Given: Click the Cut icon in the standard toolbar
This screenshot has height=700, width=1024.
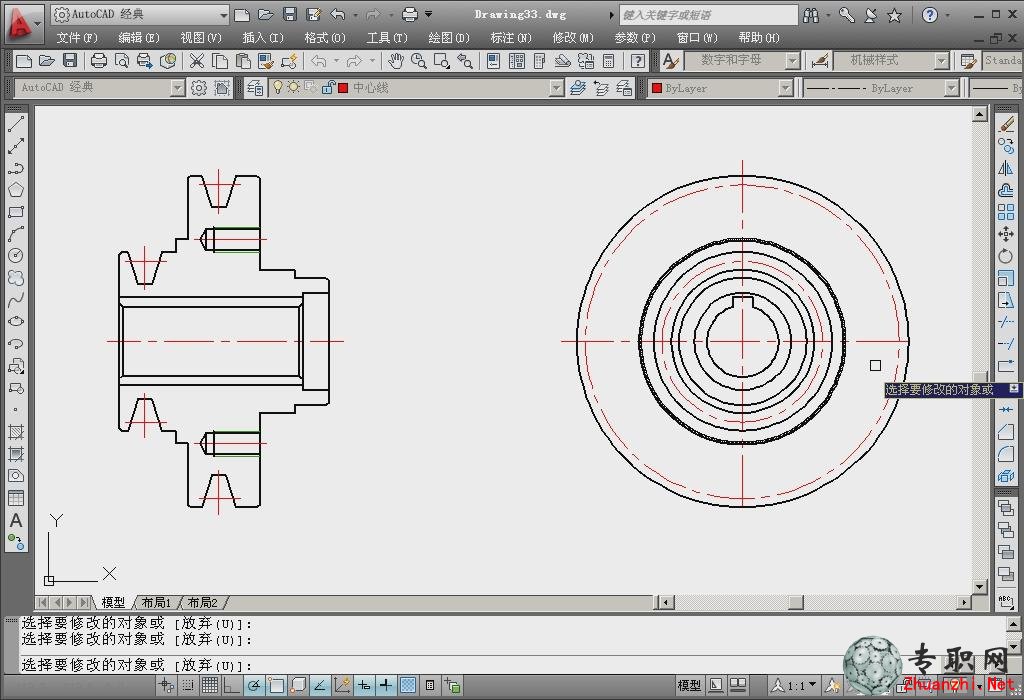Looking at the screenshot, I should [197, 61].
